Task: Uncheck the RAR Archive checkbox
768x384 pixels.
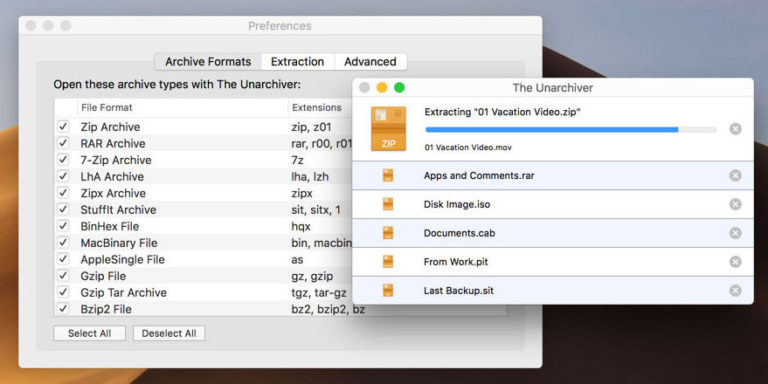Action: (x=63, y=143)
